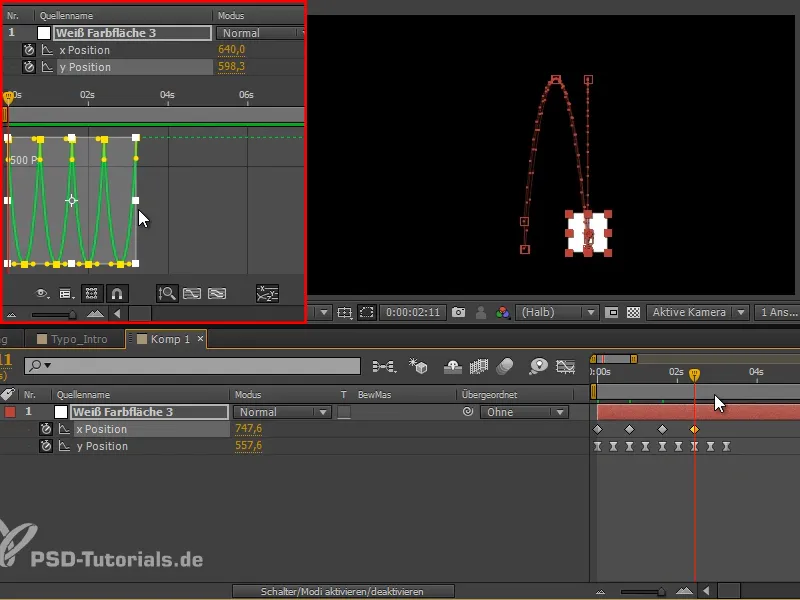Click y Position stopwatch at value 557,6
The height and width of the screenshot is (600, 800).
[46, 446]
